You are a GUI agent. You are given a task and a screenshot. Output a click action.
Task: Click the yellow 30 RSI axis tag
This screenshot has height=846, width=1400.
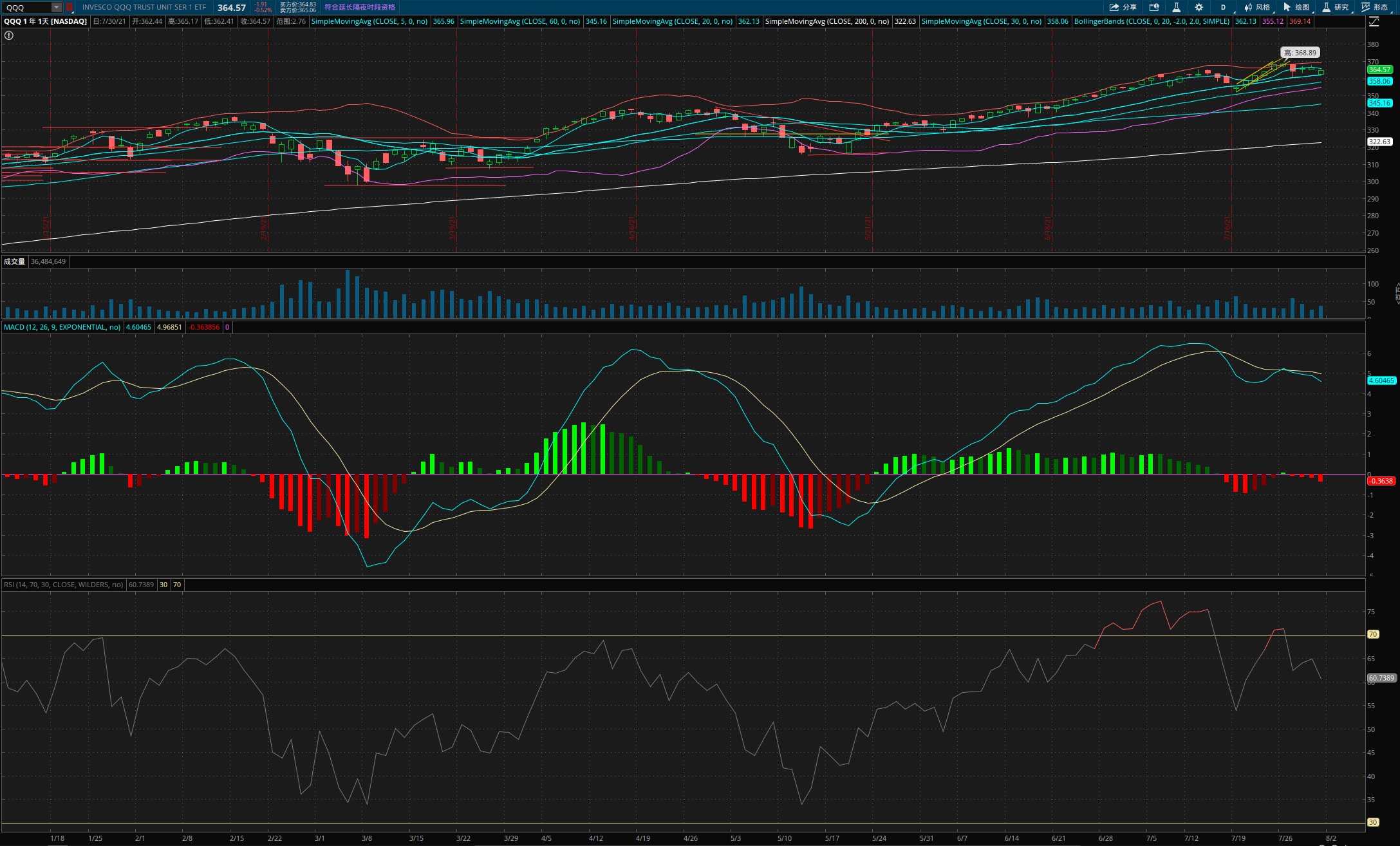[1373, 822]
